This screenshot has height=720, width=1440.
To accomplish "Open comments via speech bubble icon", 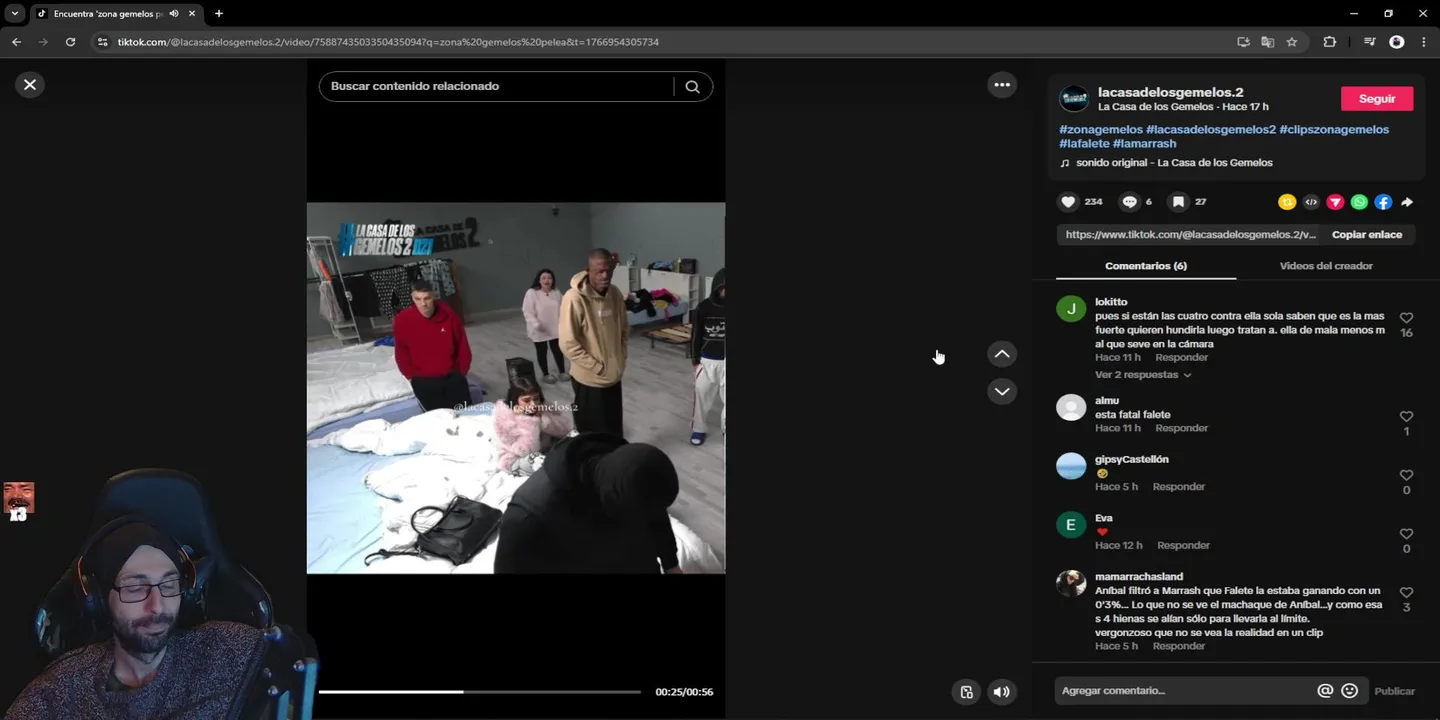I will pyautogui.click(x=1129, y=202).
